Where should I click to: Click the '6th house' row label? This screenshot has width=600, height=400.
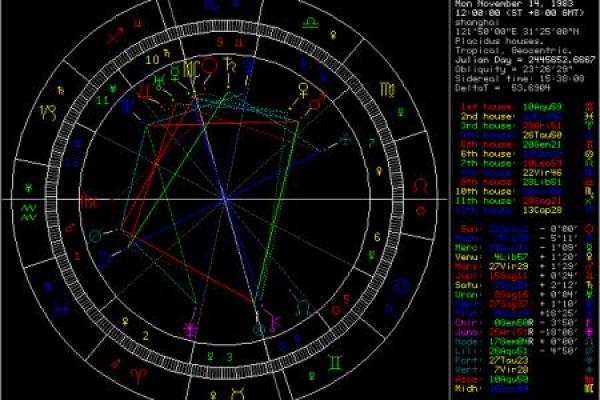(486, 154)
